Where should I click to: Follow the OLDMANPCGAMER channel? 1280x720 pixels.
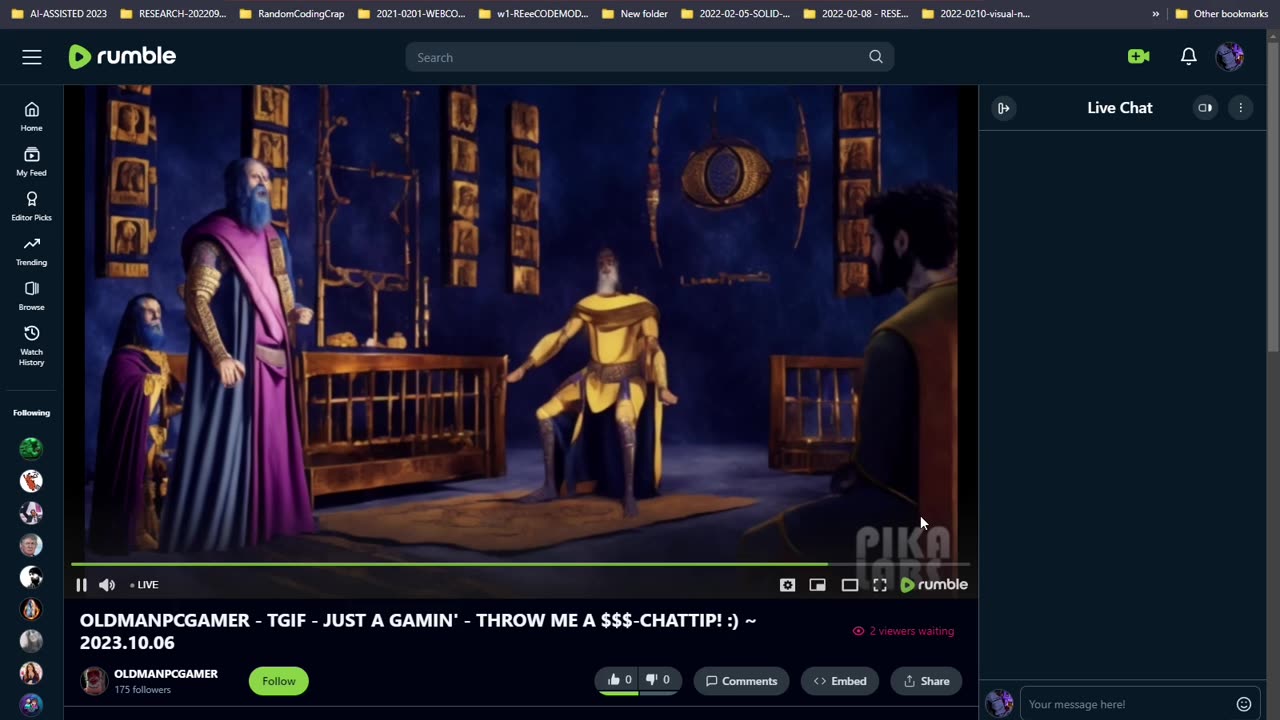[279, 681]
